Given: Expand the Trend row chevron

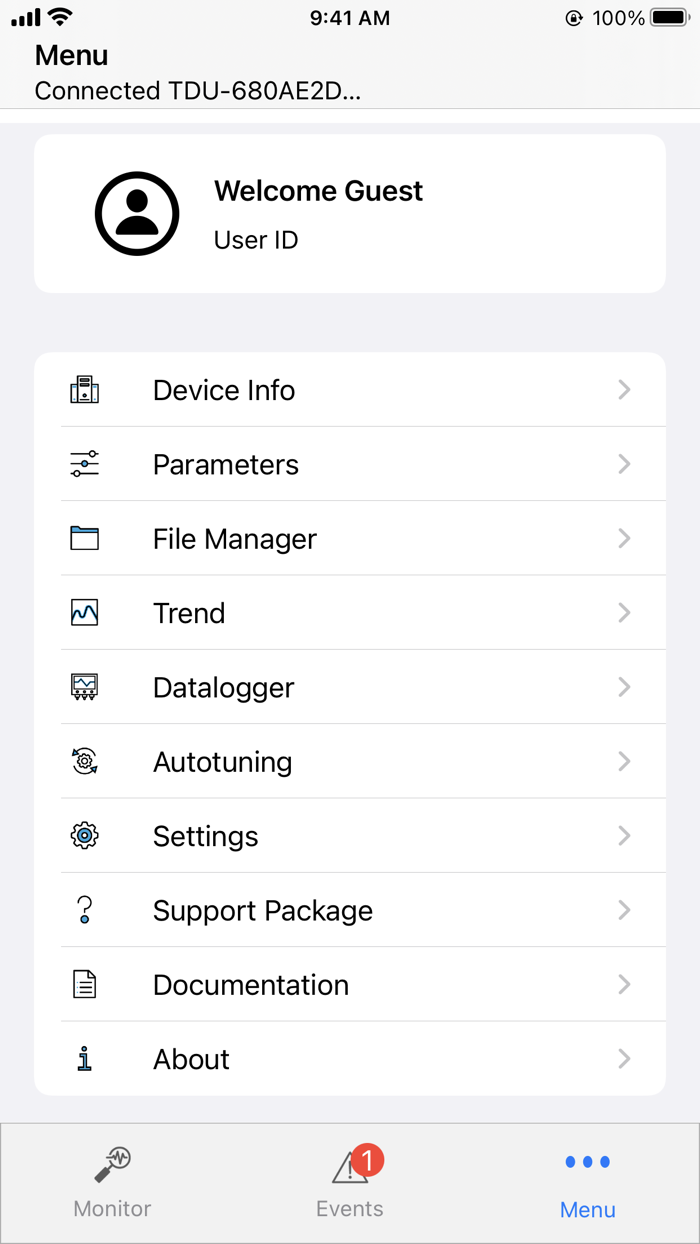Looking at the screenshot, I should 624,612.
